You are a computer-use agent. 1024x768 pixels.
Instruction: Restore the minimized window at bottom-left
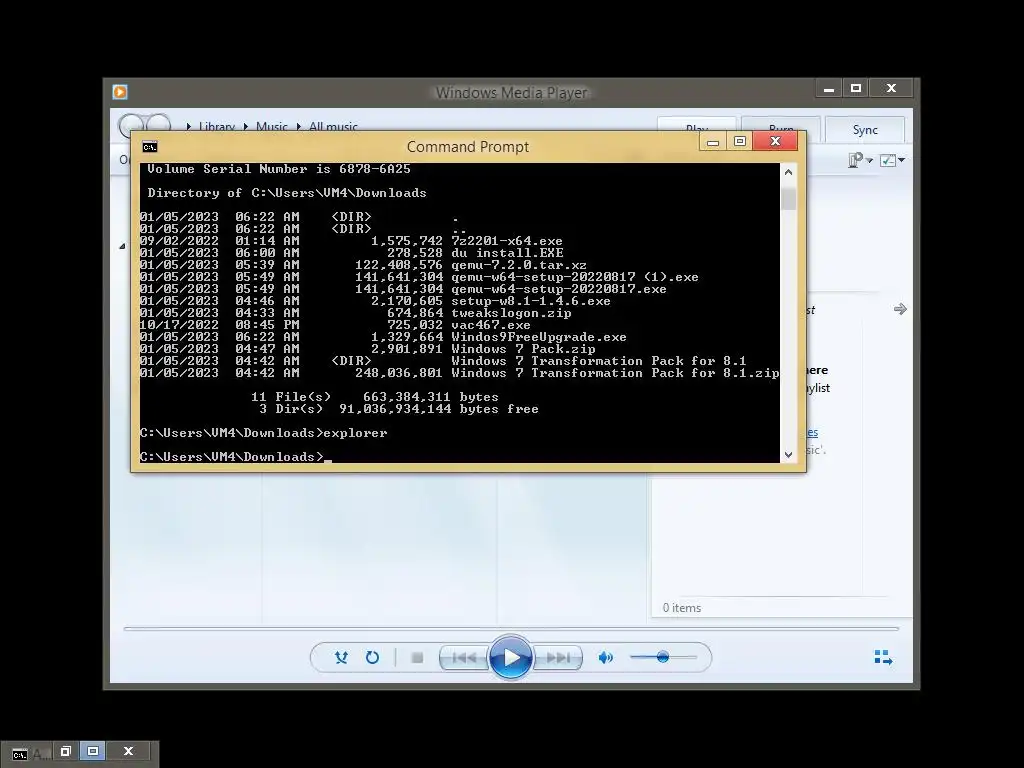click(65, 751)
